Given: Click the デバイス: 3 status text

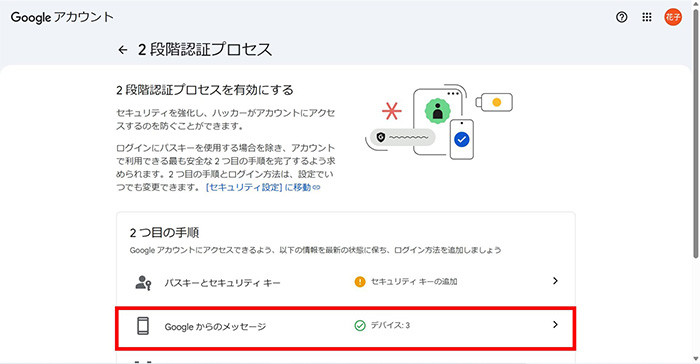Looking at the screenshot, I should [390, 325].
